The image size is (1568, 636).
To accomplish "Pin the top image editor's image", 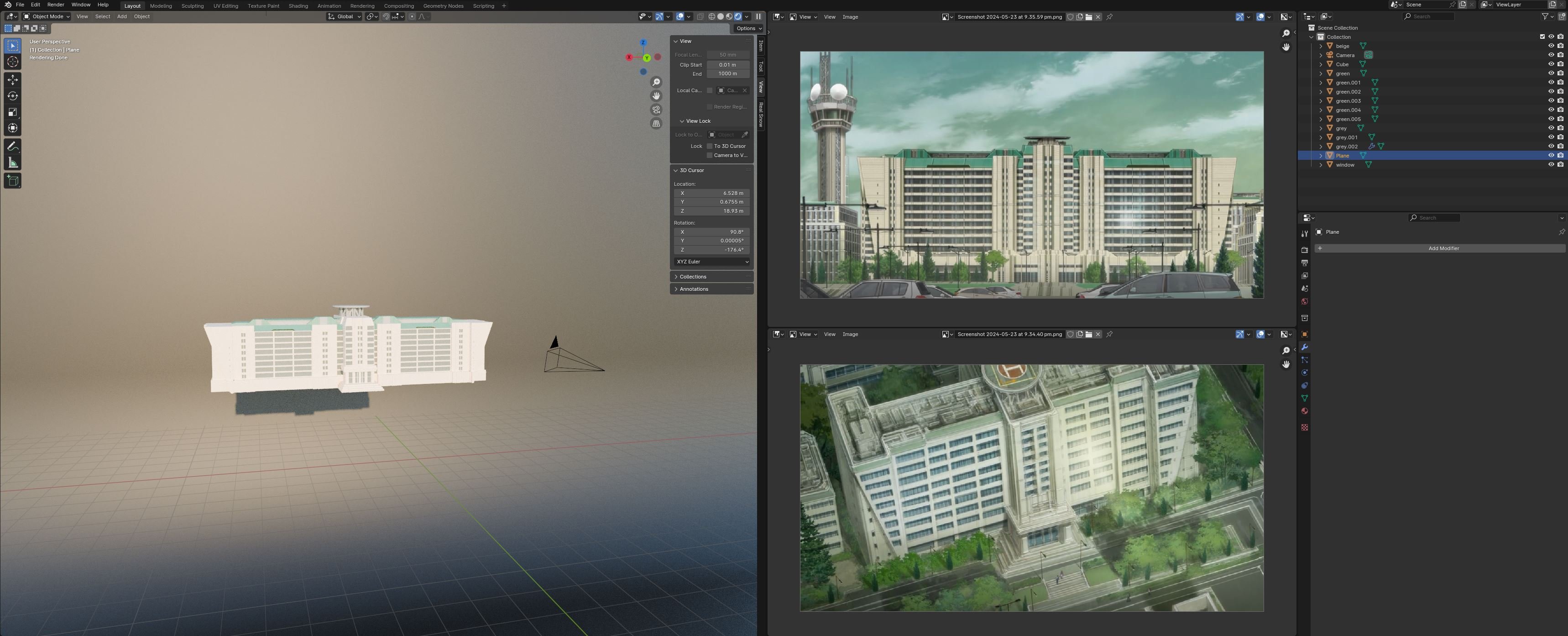I will 1110,17.
